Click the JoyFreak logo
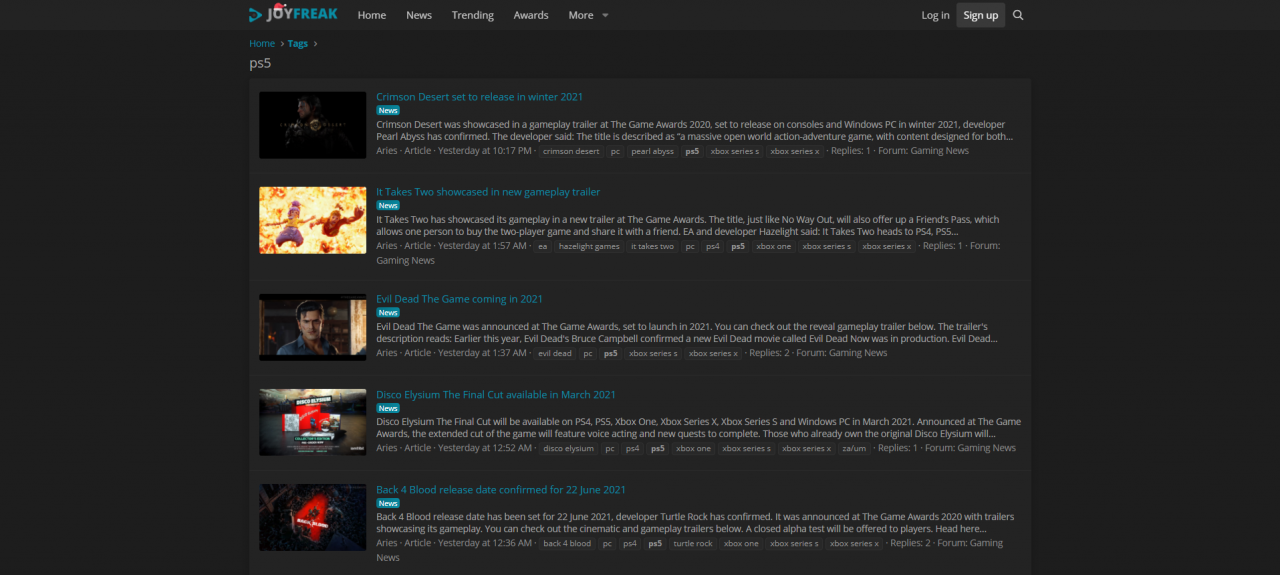1280x575 pixels. click(x=293, y=14)
